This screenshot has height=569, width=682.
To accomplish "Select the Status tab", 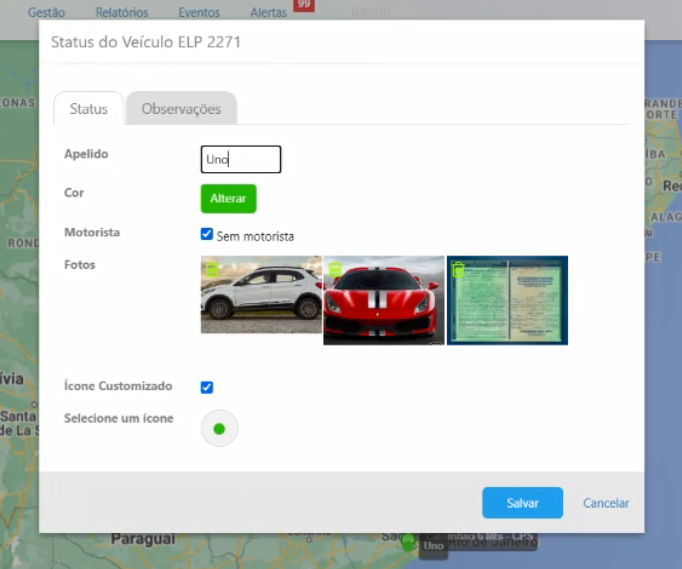I will coord(88,109).
